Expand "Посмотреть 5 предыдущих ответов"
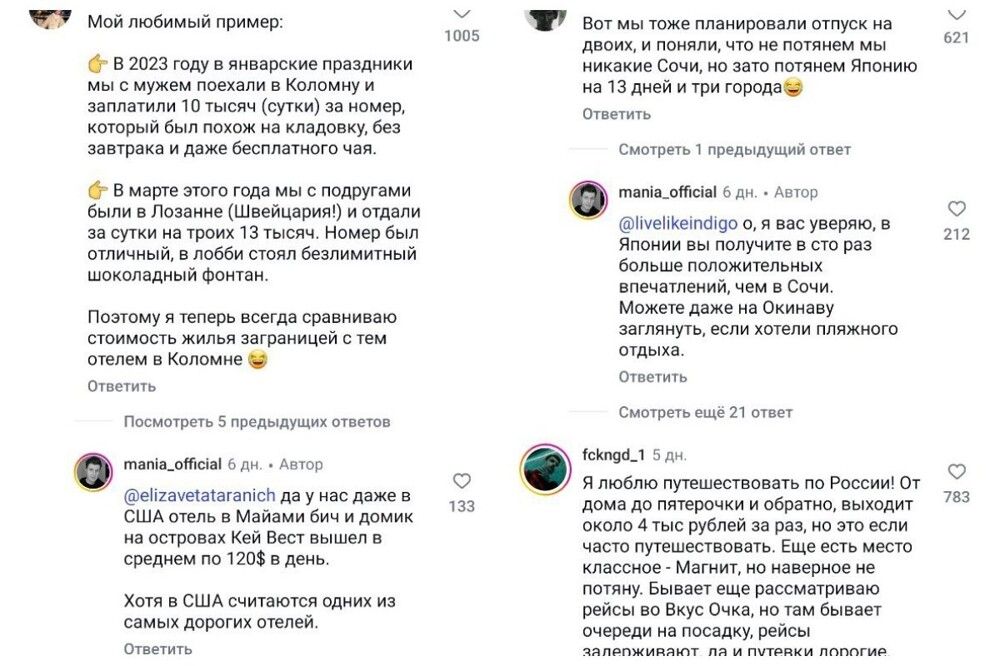1000x666 pixels. click(x=256, y=422)
